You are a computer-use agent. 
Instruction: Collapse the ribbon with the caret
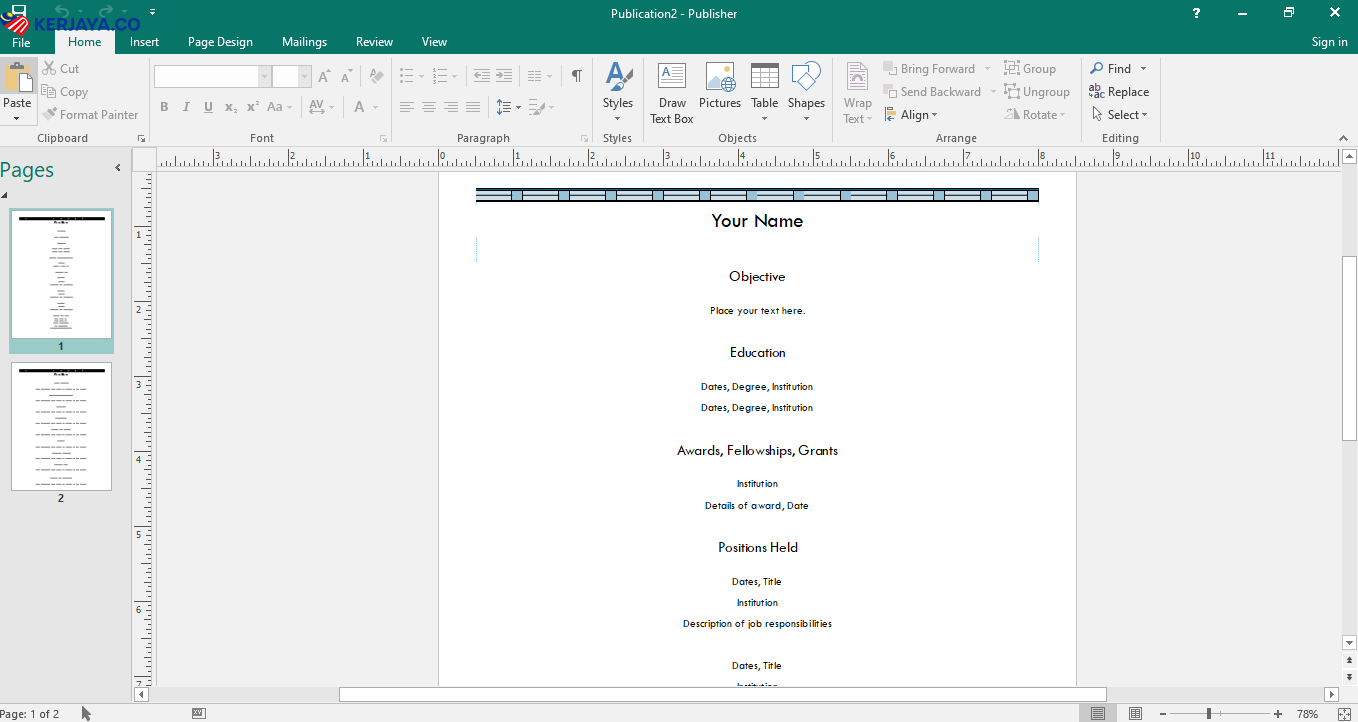pos(1343,138)
